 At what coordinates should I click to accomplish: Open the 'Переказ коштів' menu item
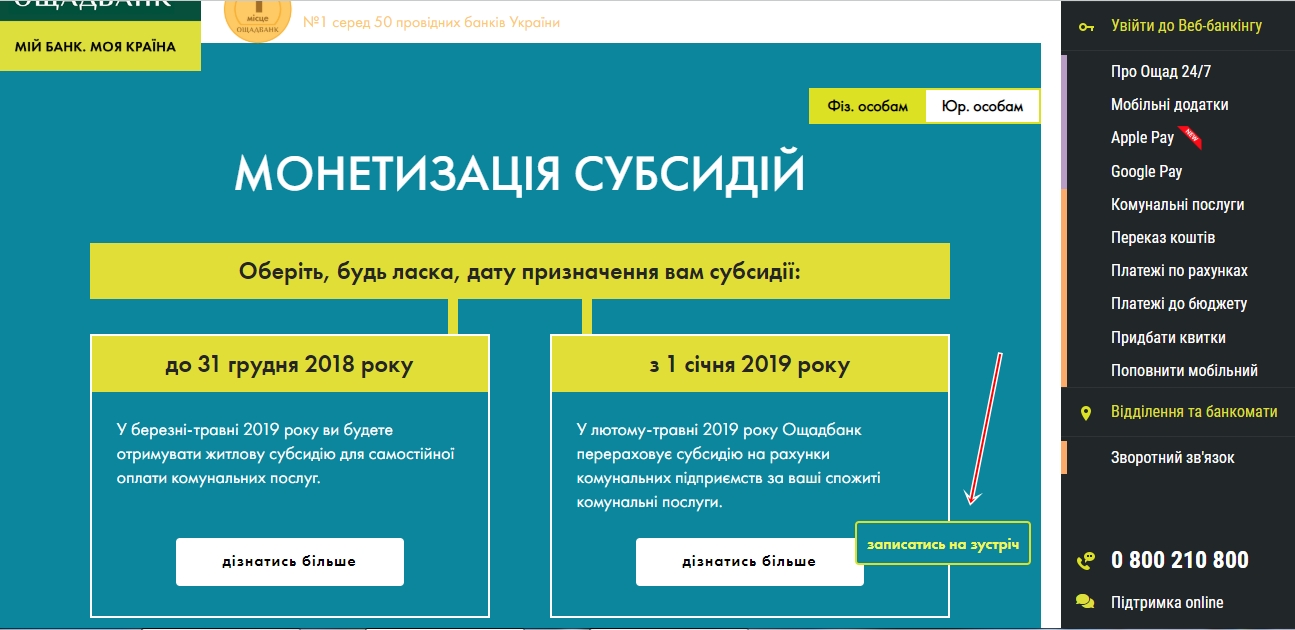pyautogui.click(x=1163, y=238)
